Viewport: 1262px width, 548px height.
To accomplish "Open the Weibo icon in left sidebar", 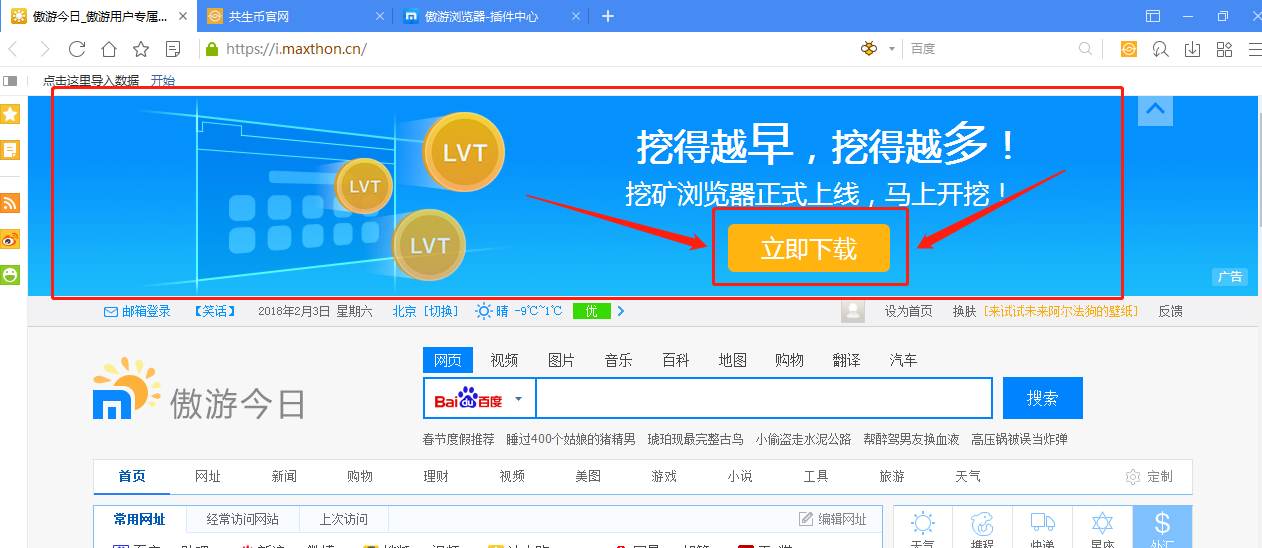I will click(11, 239).
